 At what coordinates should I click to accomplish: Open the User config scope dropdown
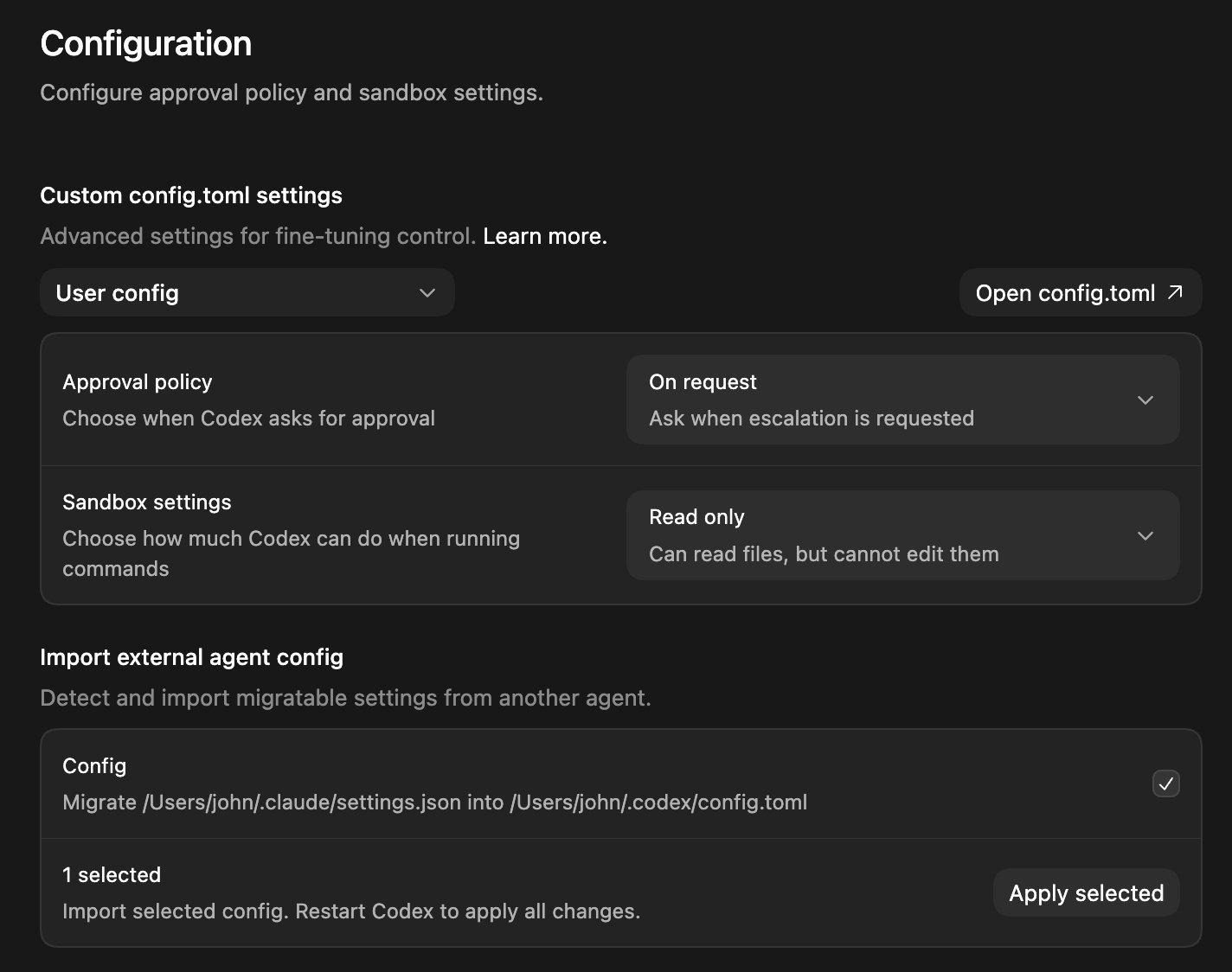coord(247,293)
